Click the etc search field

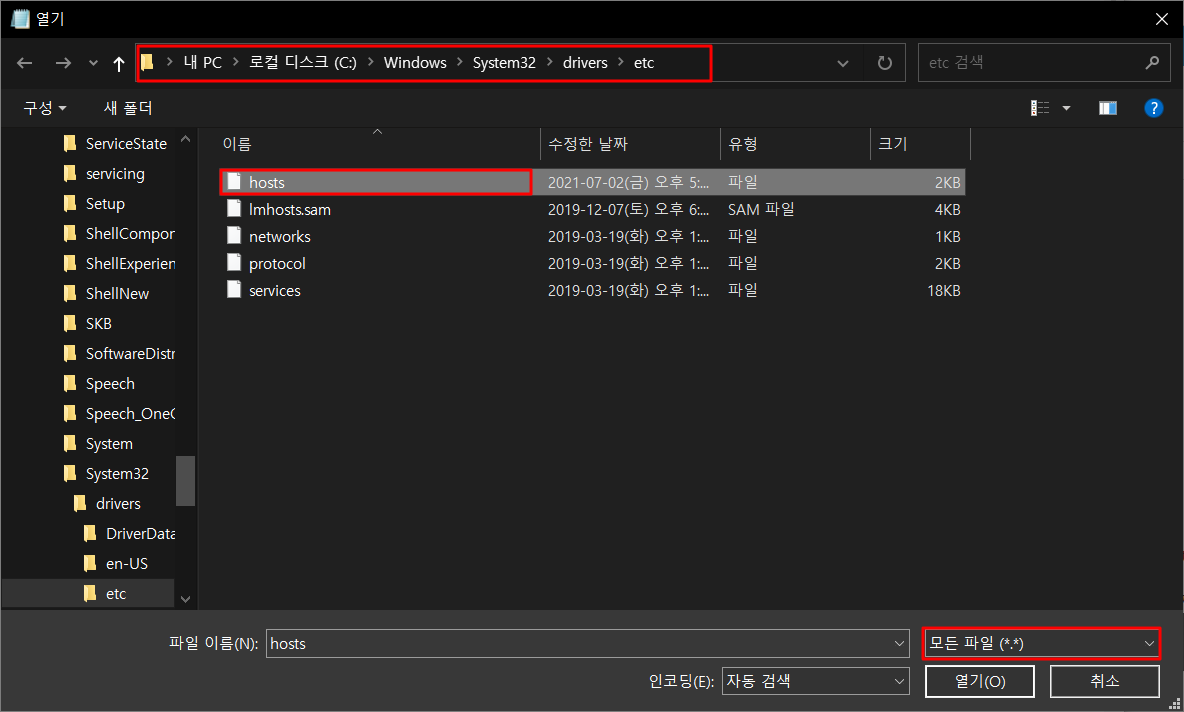tap(1030, 63)
